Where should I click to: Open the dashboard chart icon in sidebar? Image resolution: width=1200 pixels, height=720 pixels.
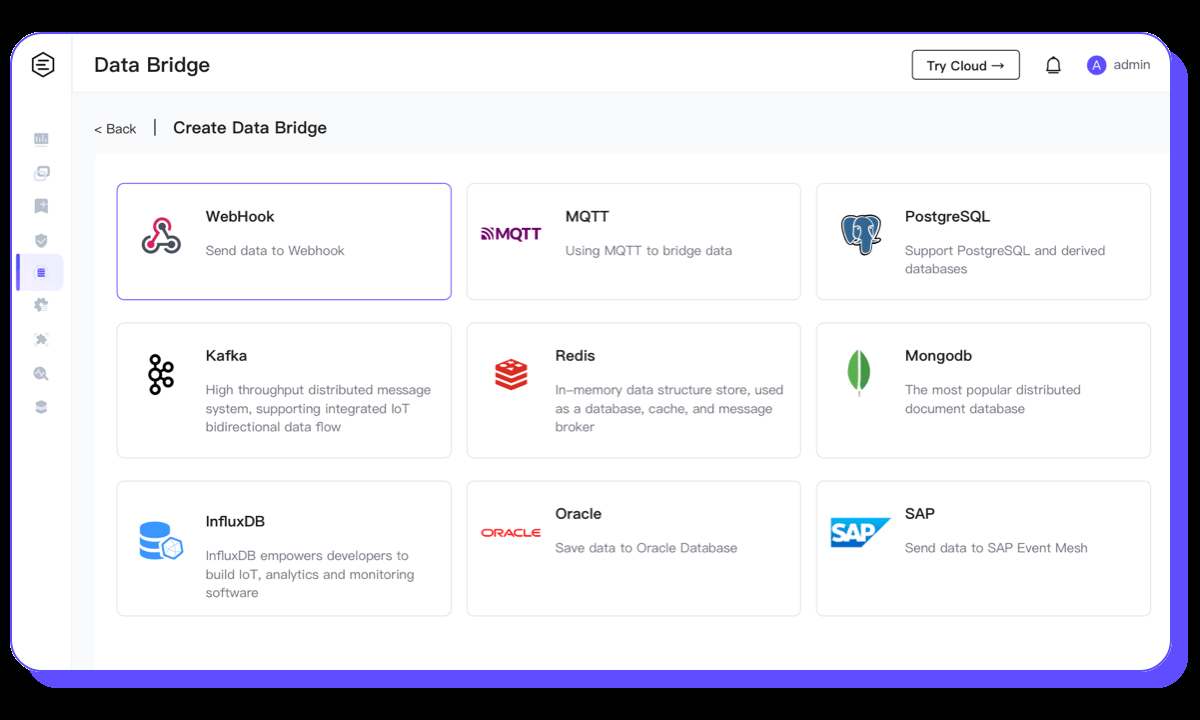tap(41, 139)
